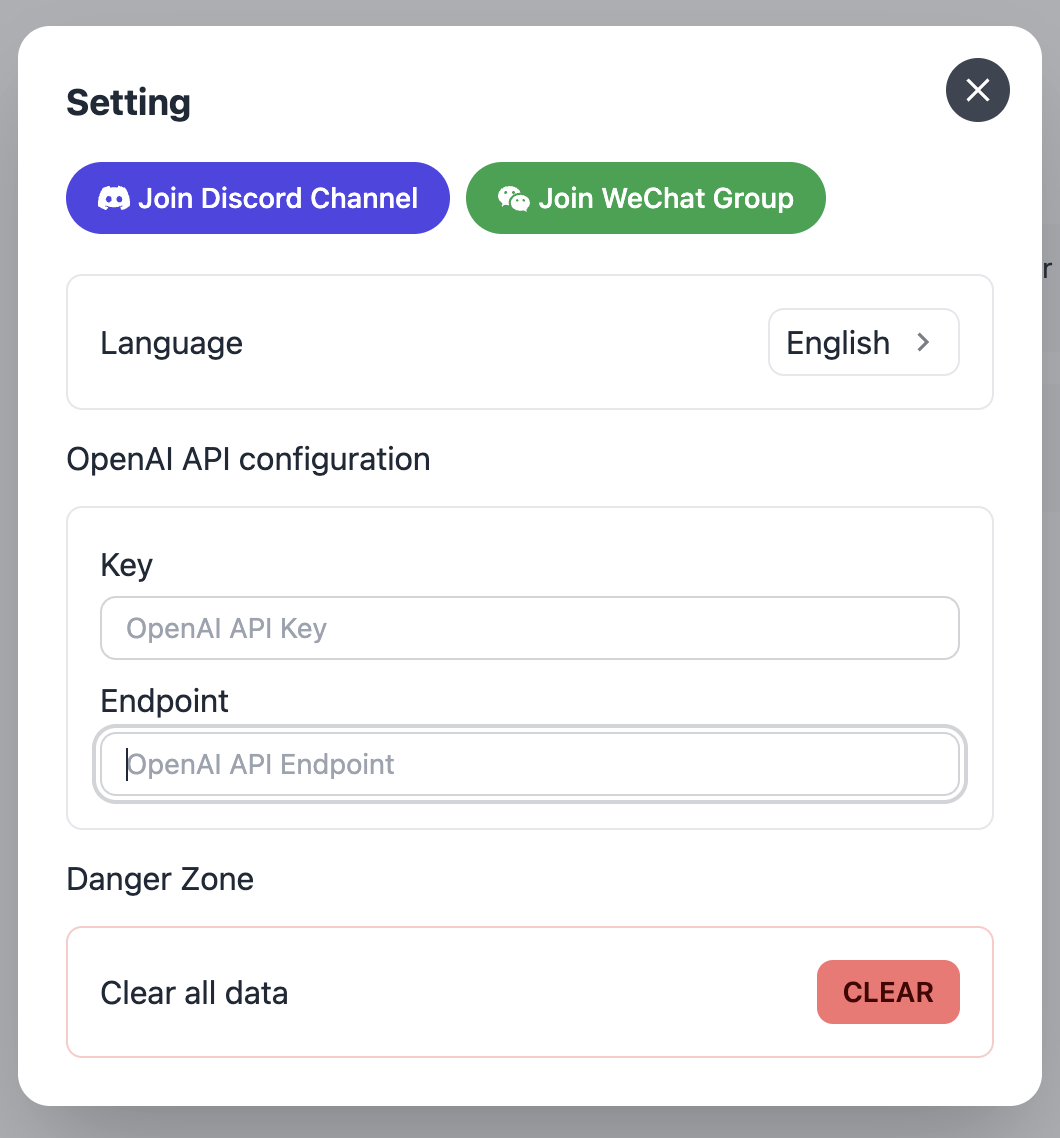Open the Join WeChat Group button

645,197
